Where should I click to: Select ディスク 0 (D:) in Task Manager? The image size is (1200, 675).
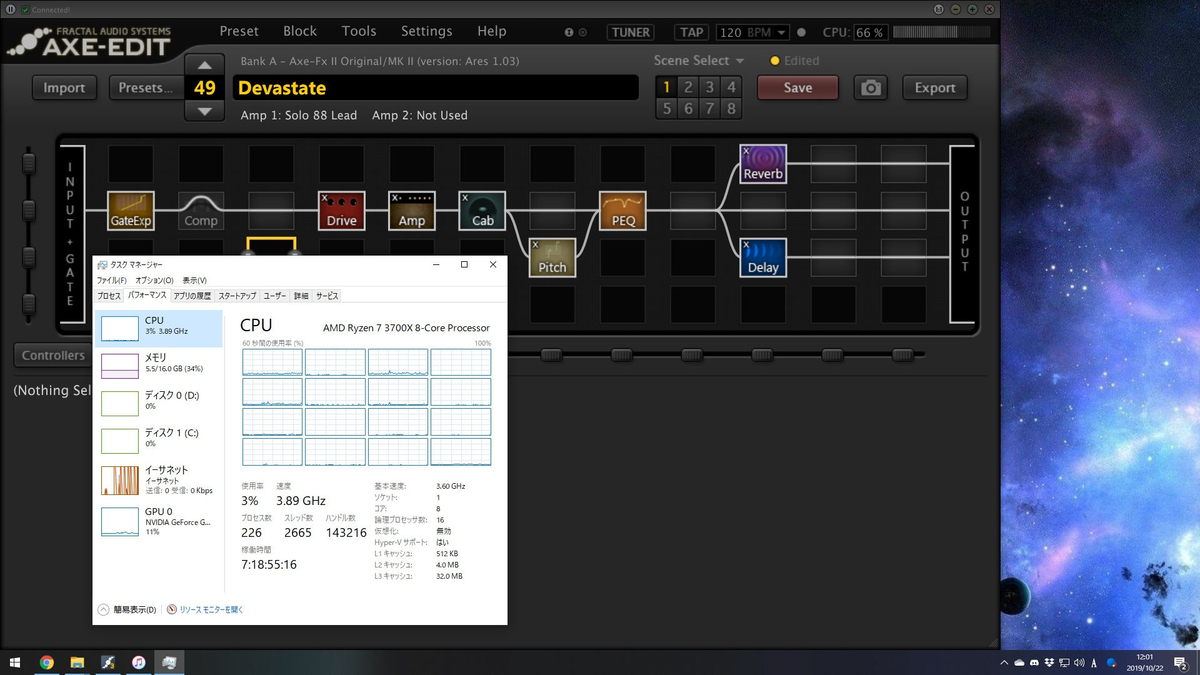click(x=158, y=402)
